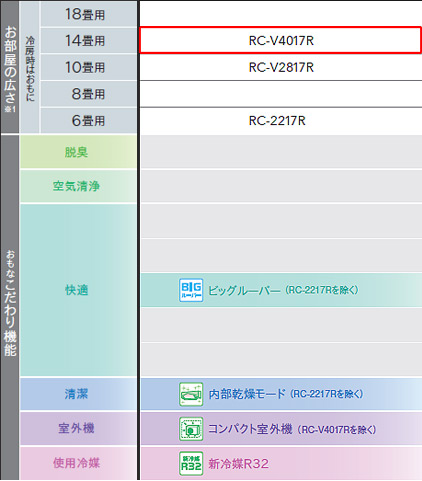Click the コンパクト室外機 feature text
This screenshot has height=481, width=422.
(250, 429)
